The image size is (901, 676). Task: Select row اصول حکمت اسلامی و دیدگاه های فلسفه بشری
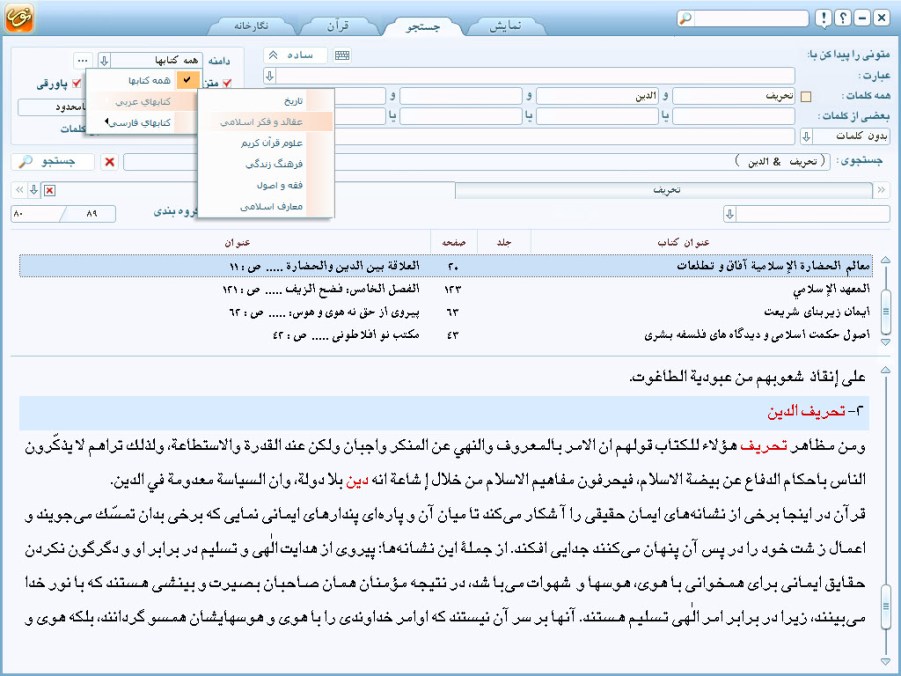click(445, 335)
